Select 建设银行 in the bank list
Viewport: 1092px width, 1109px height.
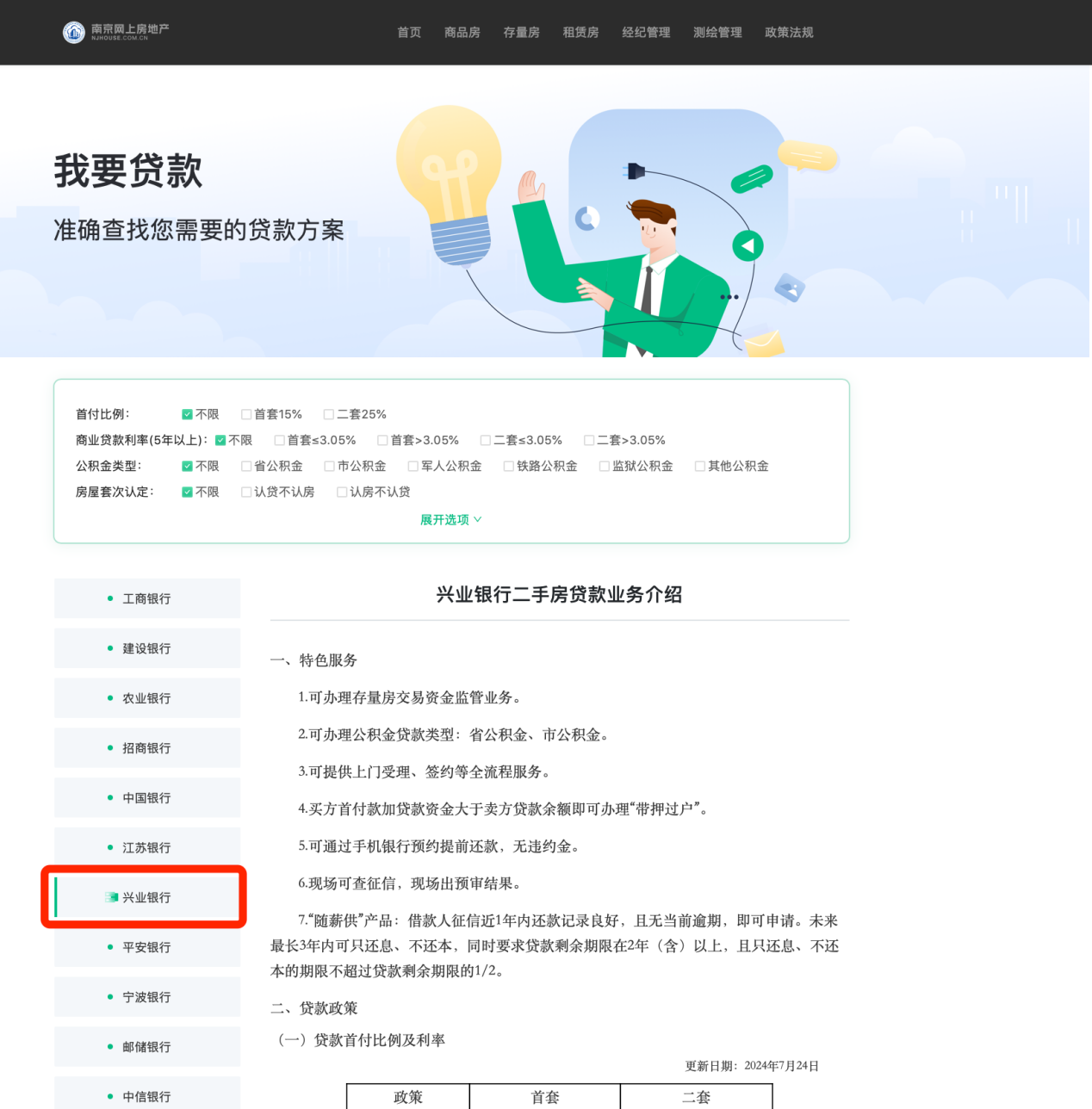tap(147, 648)
